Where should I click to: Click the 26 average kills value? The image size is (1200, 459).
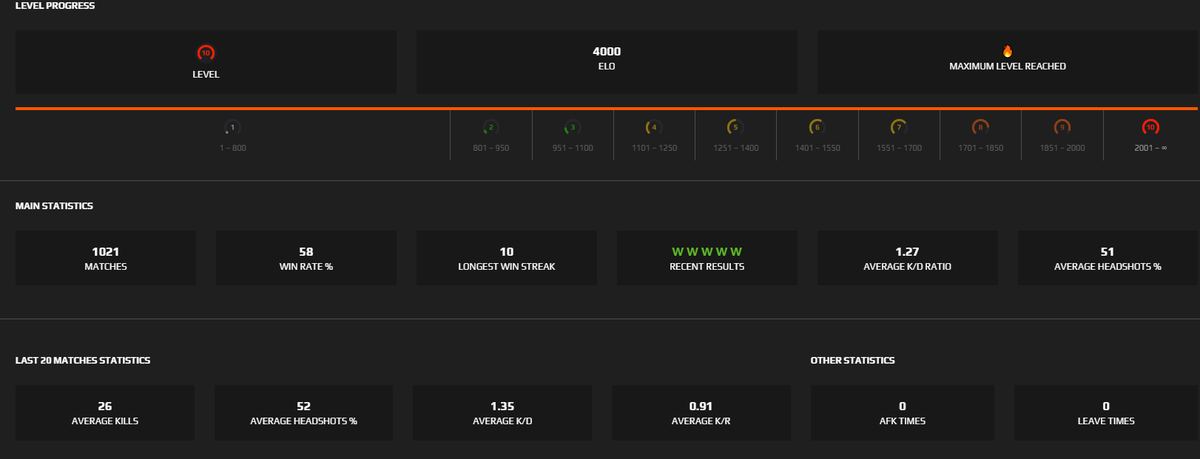click(105, 406)
